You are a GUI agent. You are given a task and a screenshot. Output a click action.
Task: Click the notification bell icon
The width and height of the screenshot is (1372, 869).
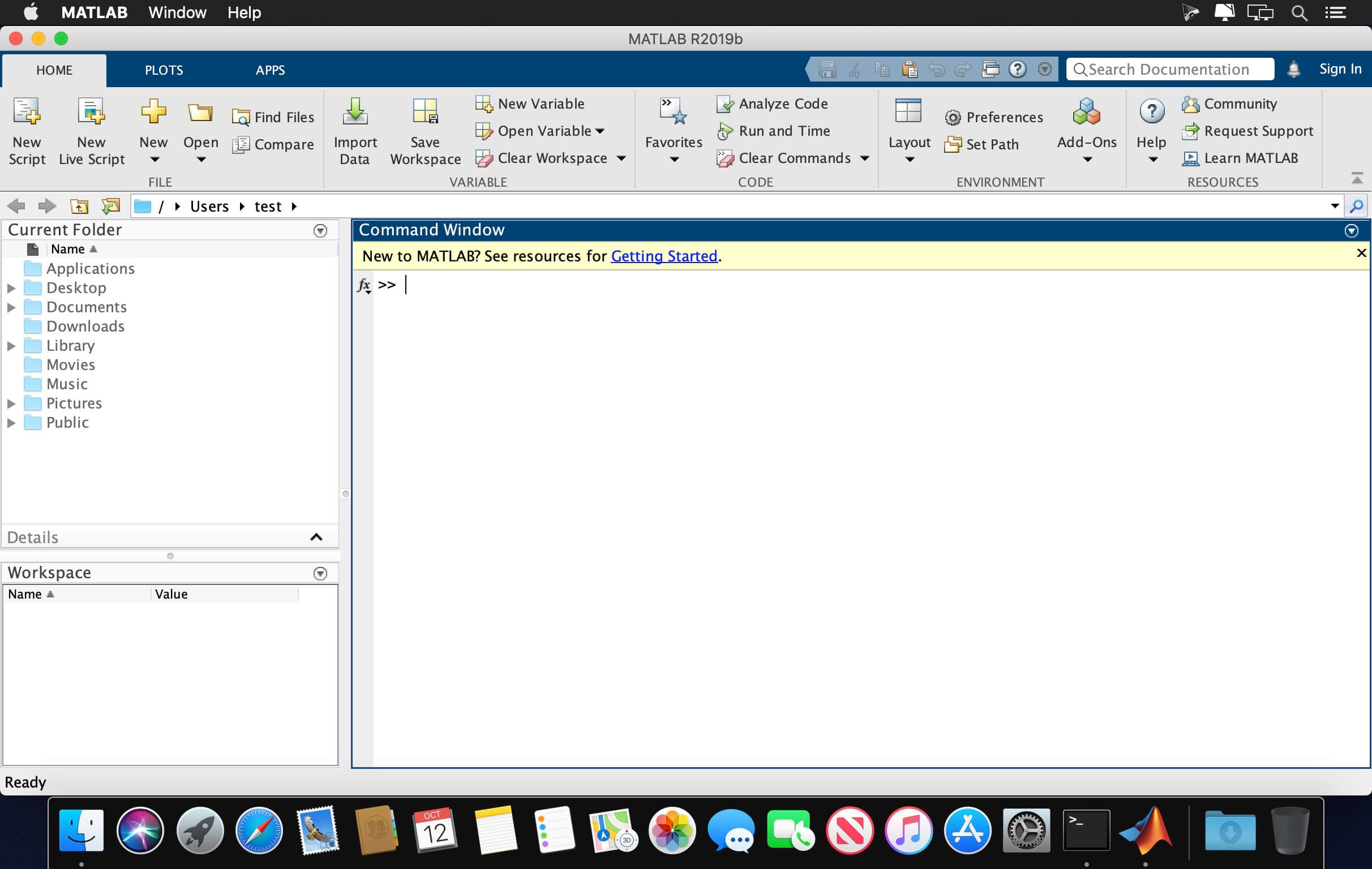1293,70
